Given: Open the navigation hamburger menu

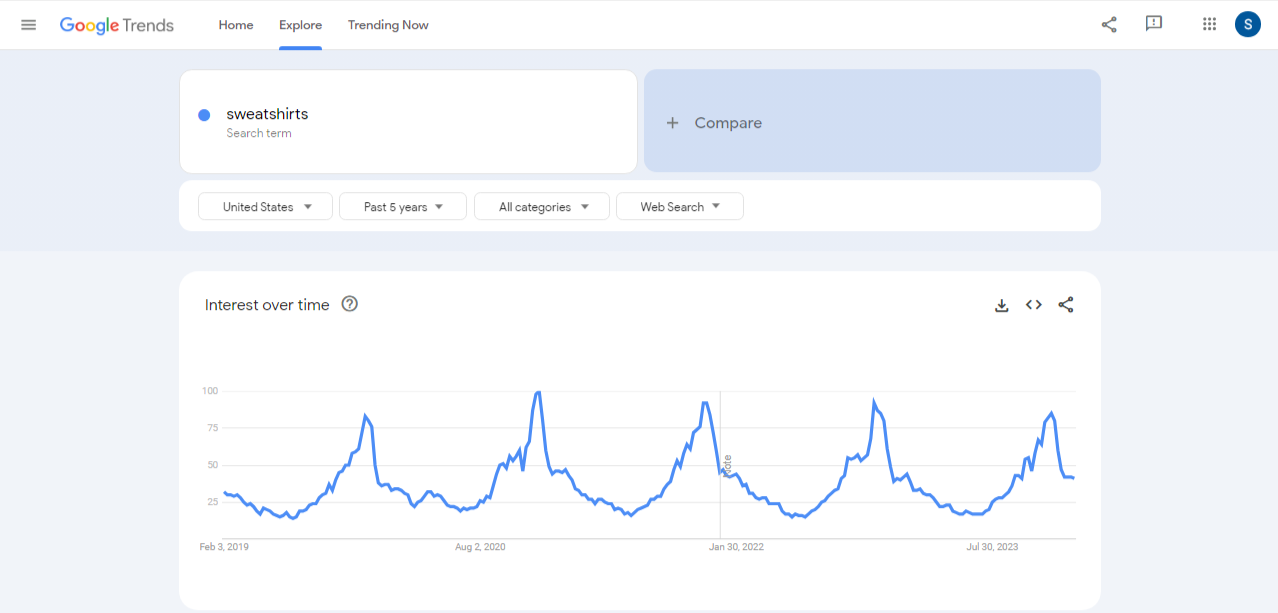Looking at the screenshot, I should (x=28, y=24).
